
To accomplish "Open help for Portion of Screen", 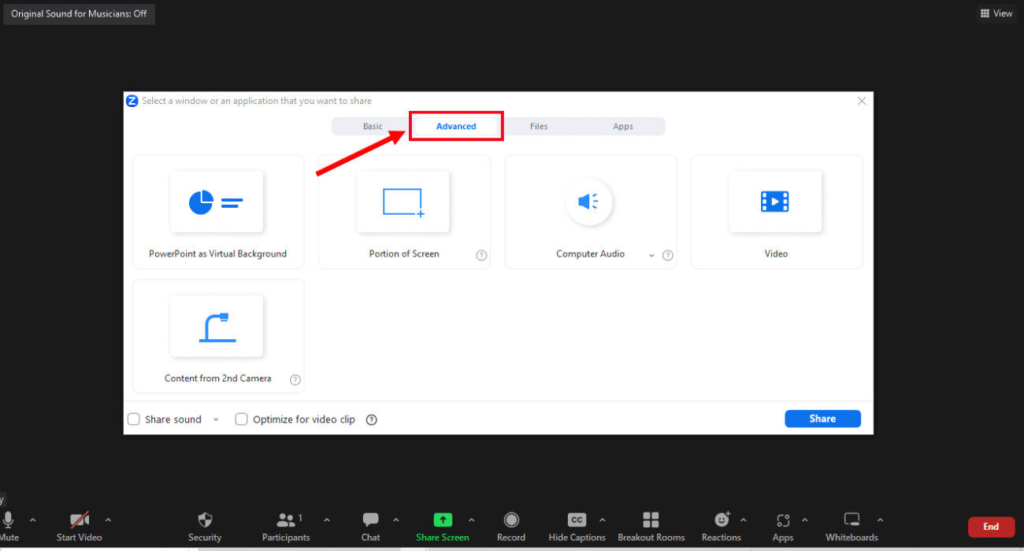I will 481,255.
